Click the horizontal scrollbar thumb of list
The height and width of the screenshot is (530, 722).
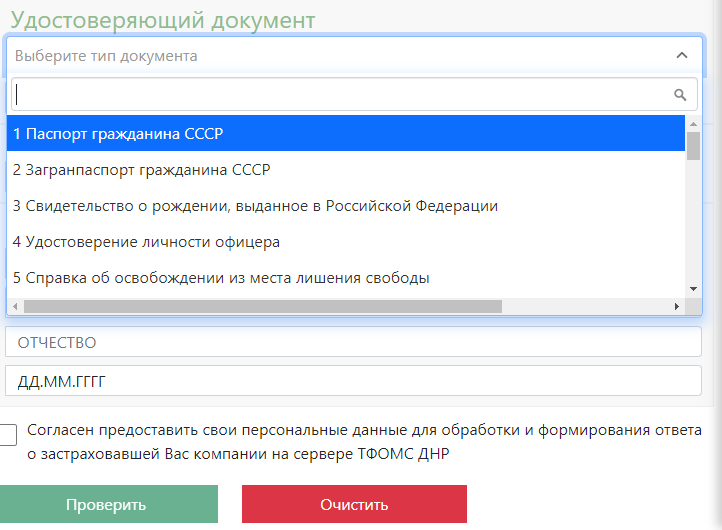click(263, 306)
